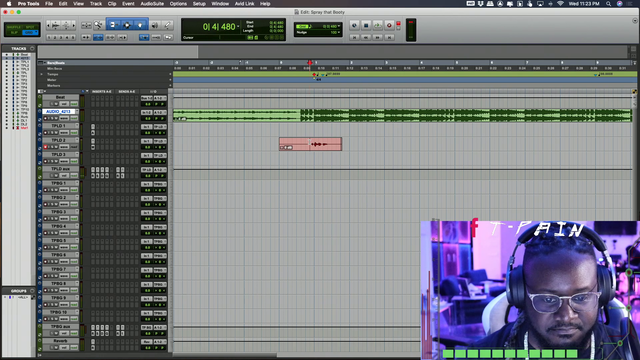Image resolution: width=640 pixels, height=360 pixels.
Task: Click the Beat track volume value
Action: coord(147,104)
